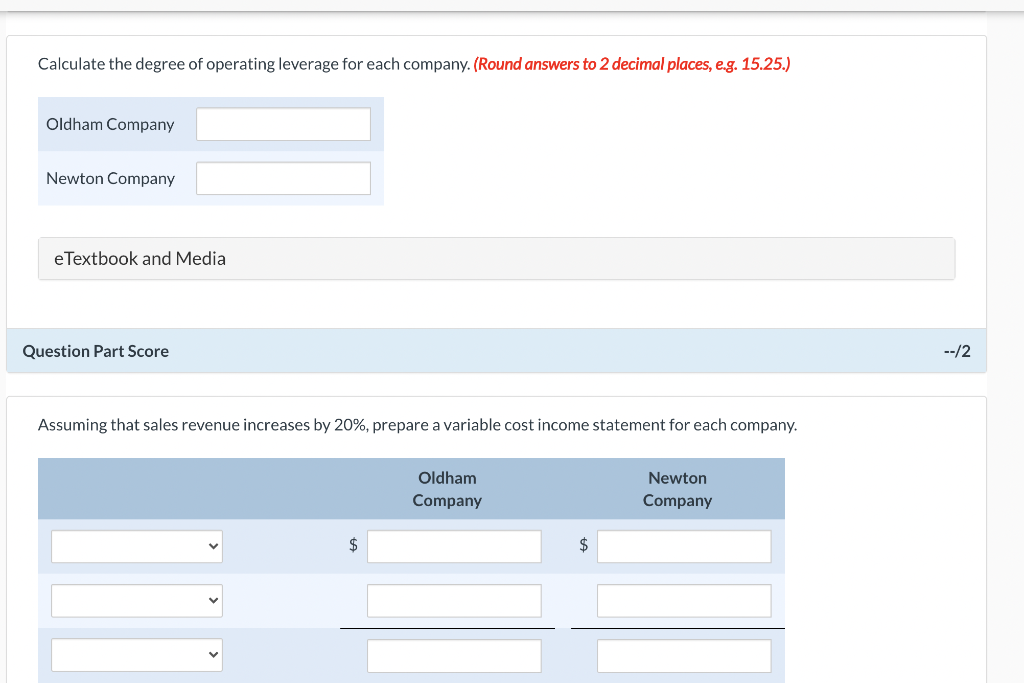Click third row Oldham Company amount field
1024x683 pixels.
[x=454, y=656]
